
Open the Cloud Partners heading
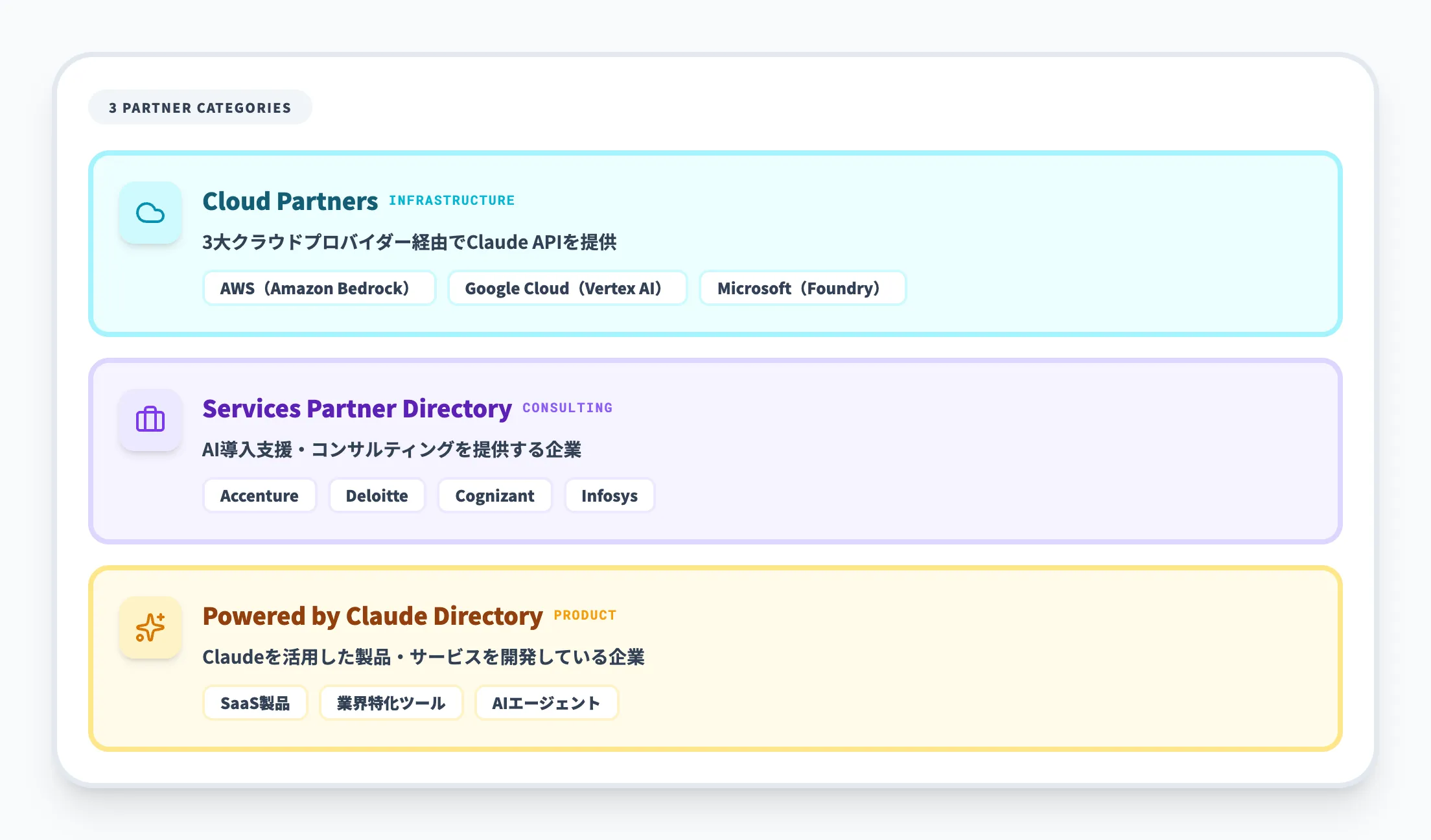[290, 202]
